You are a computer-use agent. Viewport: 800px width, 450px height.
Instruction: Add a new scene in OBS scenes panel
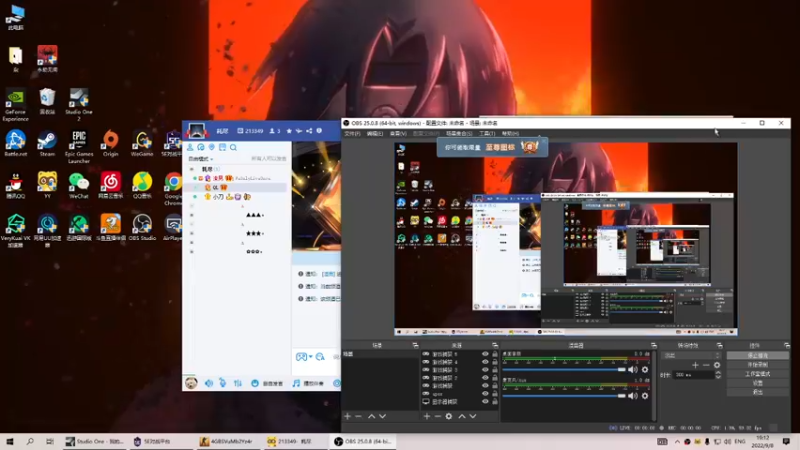click(x=347, y=416)
